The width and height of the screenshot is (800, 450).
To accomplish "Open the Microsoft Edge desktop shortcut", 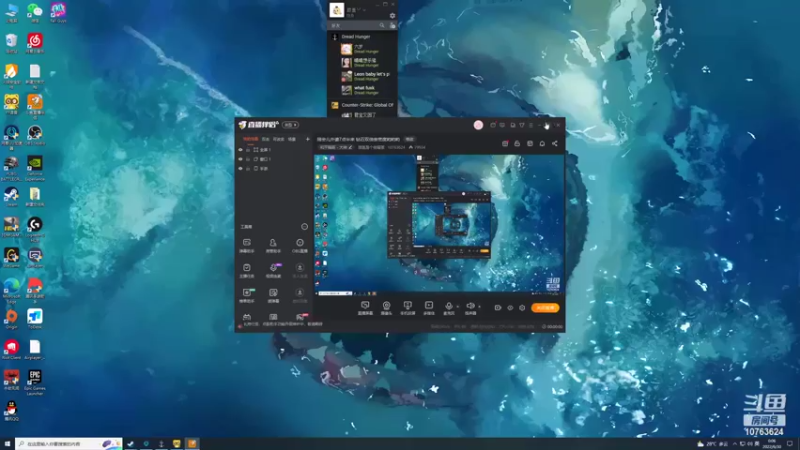I will coord(11,290).
